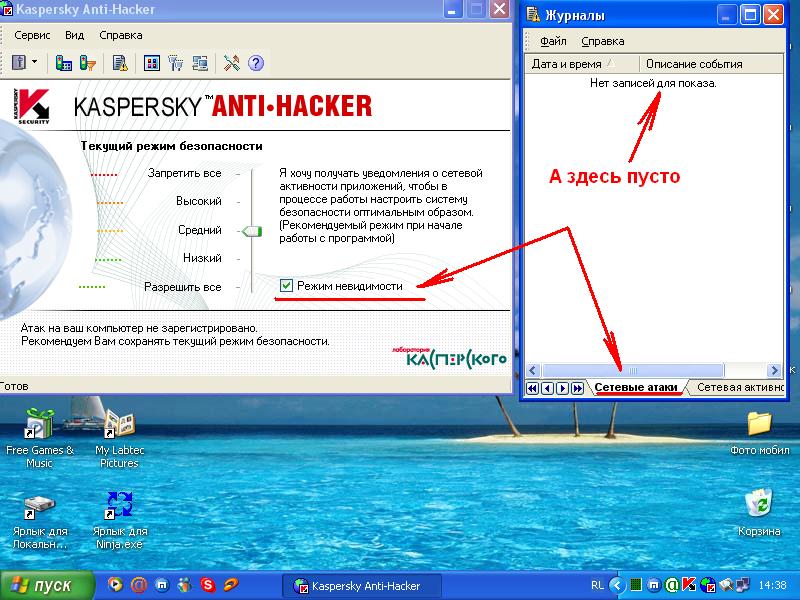Switch to the Сетевая активность tab
The height and width of the screenshot is (600, 800).
point(740,387)
